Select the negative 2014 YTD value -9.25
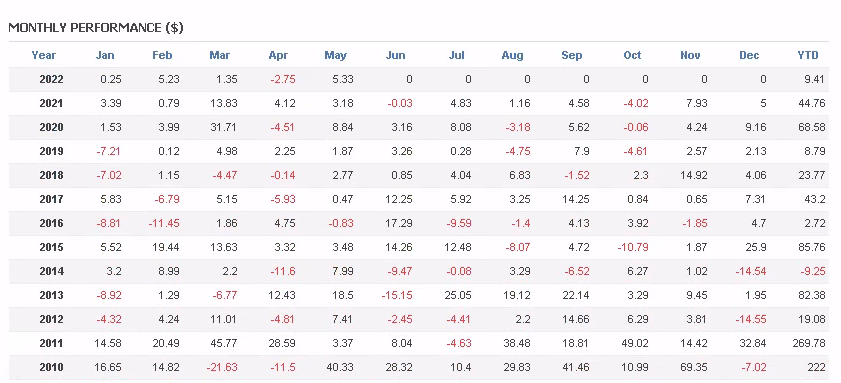This screenshot has height=383, width=841. pyautogui.click(x=812, y=271)
